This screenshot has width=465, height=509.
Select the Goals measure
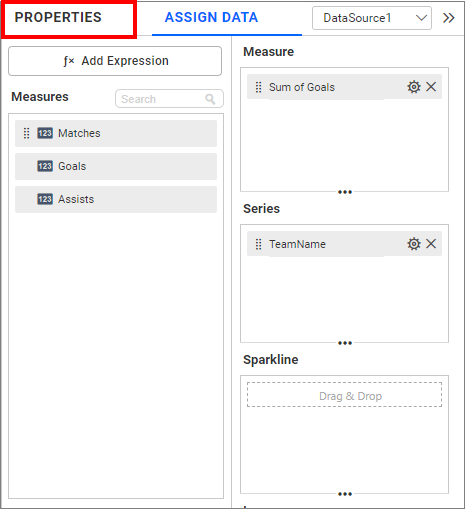click(x=116, y=166)
